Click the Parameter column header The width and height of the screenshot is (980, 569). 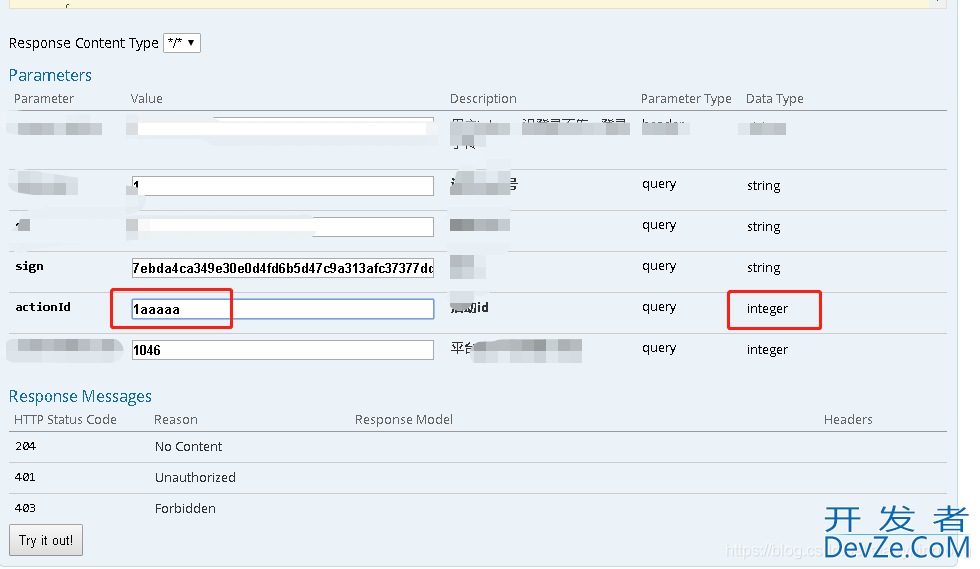coord(44,99)
